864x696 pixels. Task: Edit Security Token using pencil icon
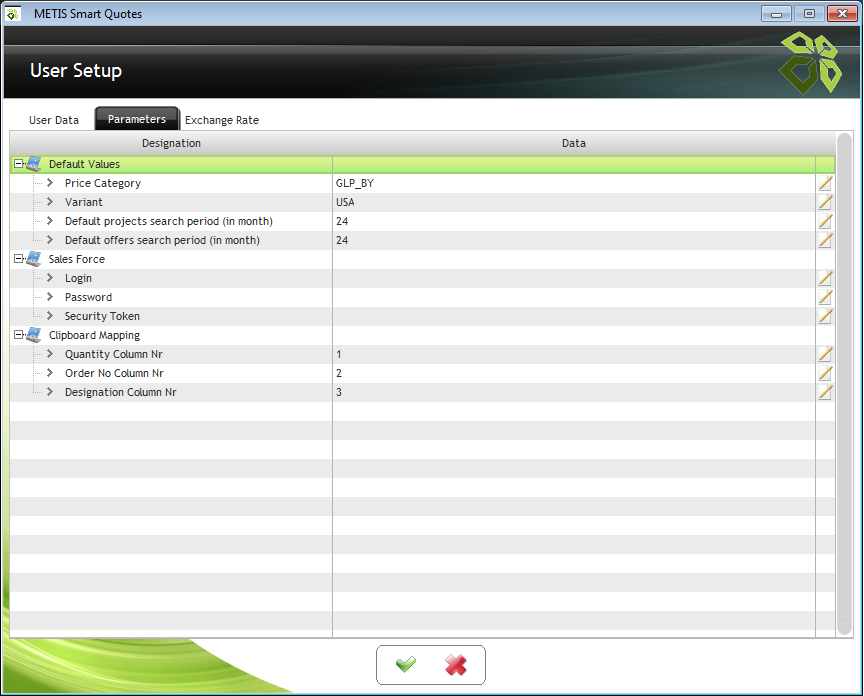pos(825,316)
